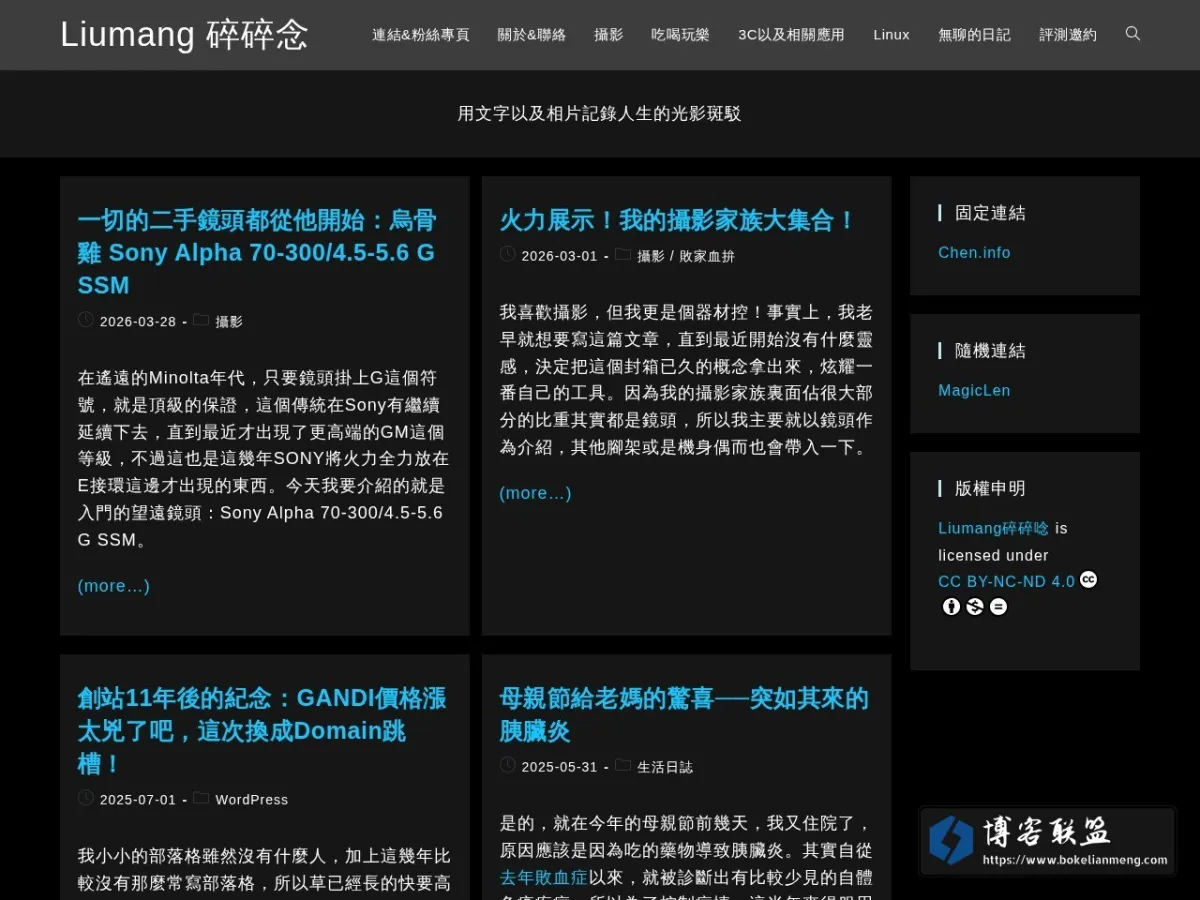This screenshot has width=1200, height=900.
Task: Visit the Chen.info link in sidebar
Action: click(974, 253)
